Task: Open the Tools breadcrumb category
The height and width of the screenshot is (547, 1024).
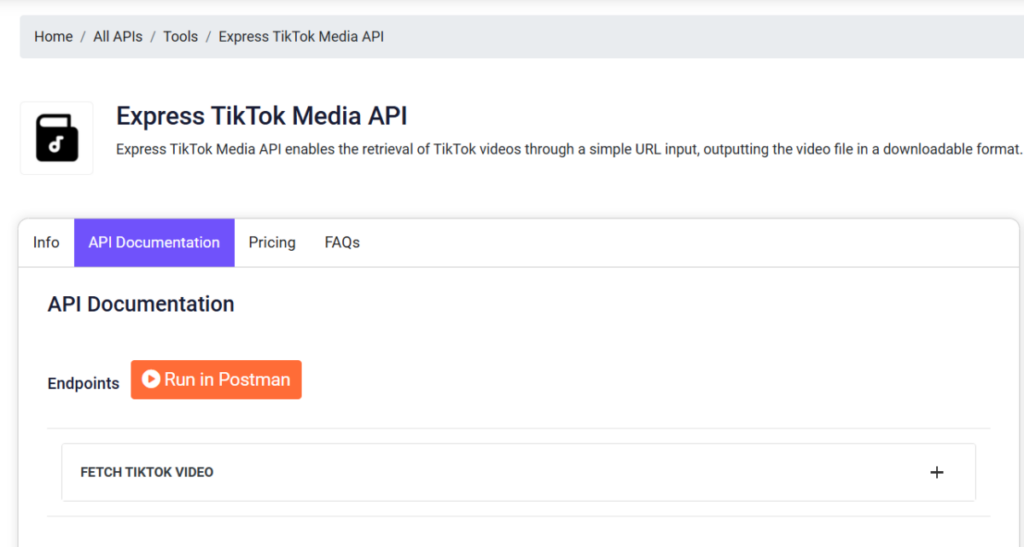Action: click(180, 37)
